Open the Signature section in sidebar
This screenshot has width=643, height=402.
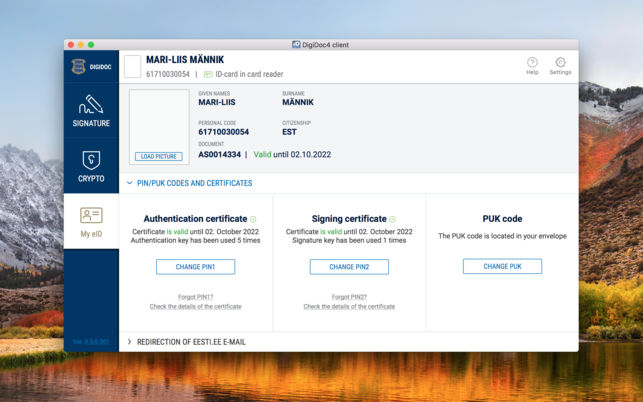tap(91, 111)
